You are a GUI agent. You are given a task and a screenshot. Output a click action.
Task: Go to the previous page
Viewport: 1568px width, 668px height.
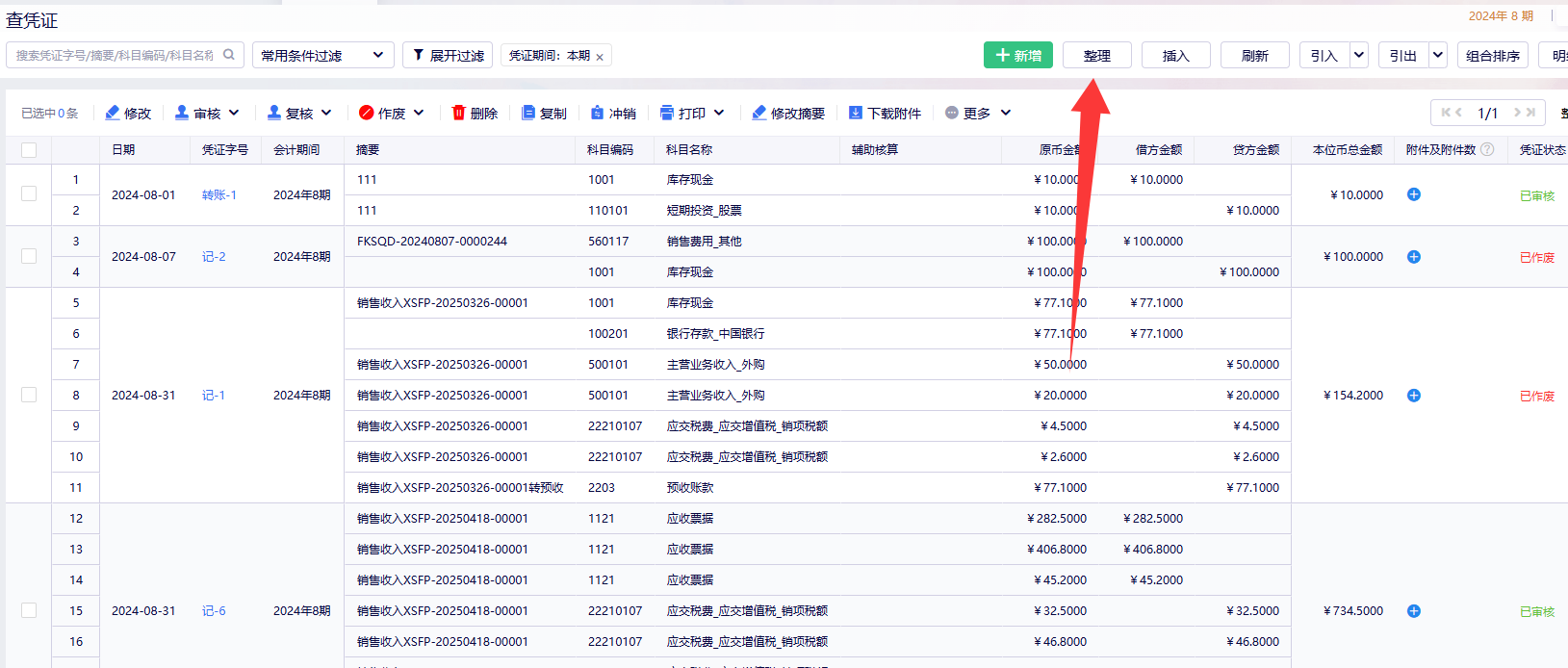(x=1459, y=113)
